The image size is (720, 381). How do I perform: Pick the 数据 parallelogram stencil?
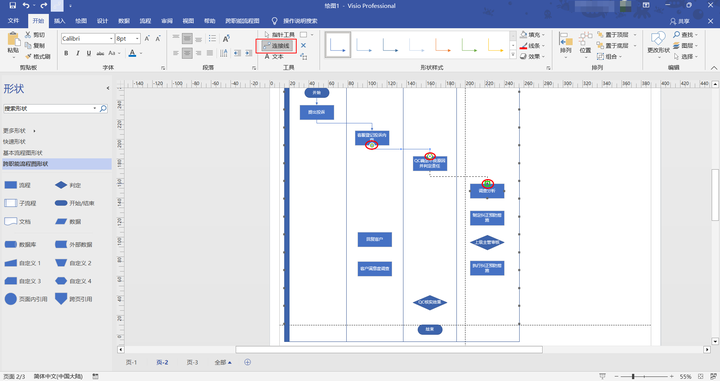tap(68, 221)
